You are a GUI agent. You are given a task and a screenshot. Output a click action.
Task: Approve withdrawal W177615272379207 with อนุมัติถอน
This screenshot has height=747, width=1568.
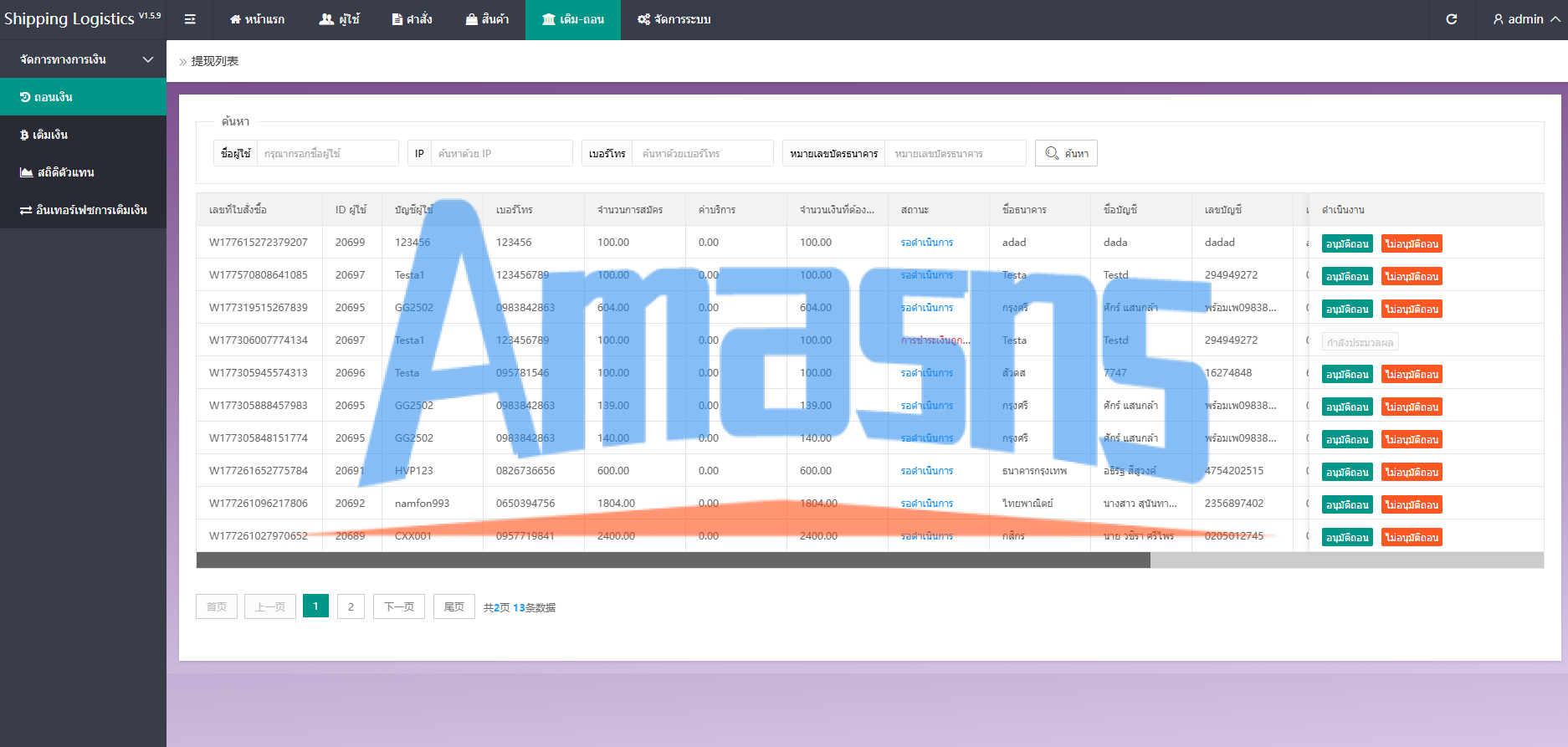click(x=1347, y=243)
